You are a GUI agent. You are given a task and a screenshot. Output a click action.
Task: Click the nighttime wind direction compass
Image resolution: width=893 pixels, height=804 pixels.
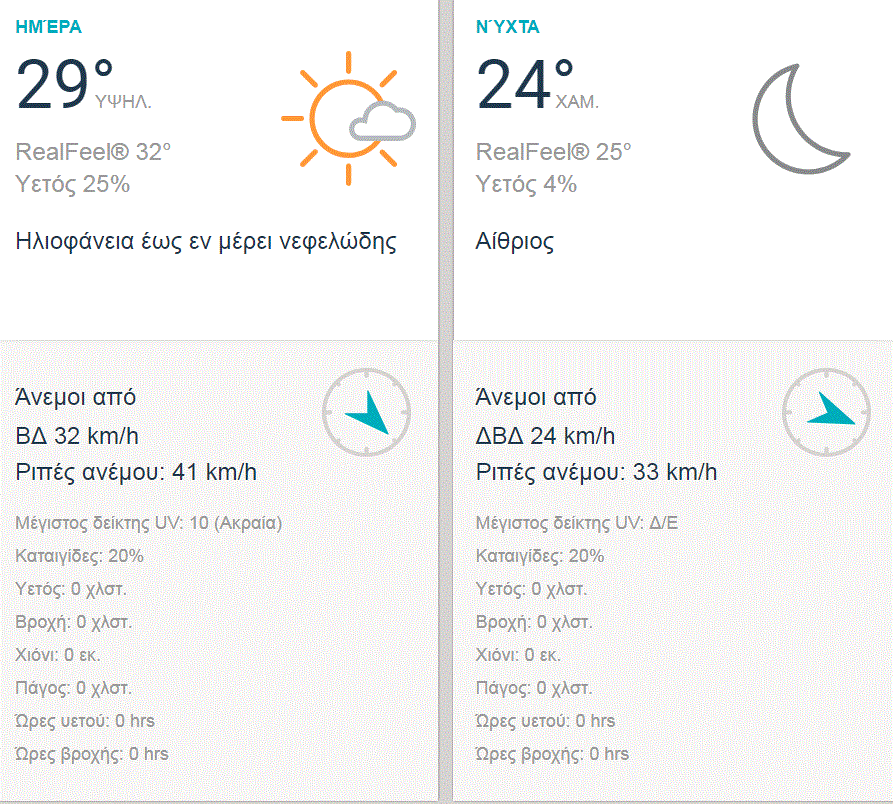coord(826,412)
